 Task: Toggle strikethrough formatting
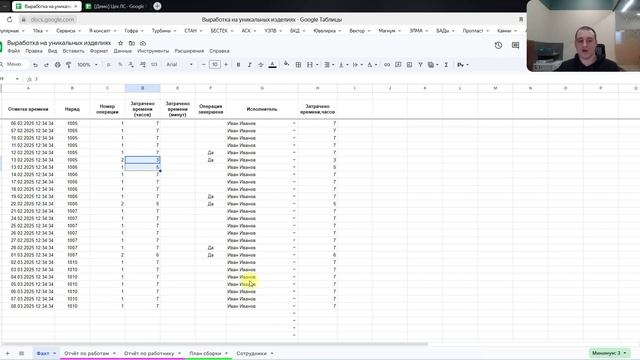point(260,65)
